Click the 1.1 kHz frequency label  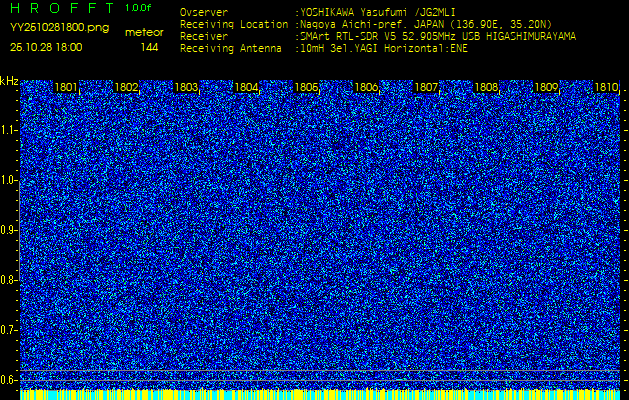tap(9, 130)
